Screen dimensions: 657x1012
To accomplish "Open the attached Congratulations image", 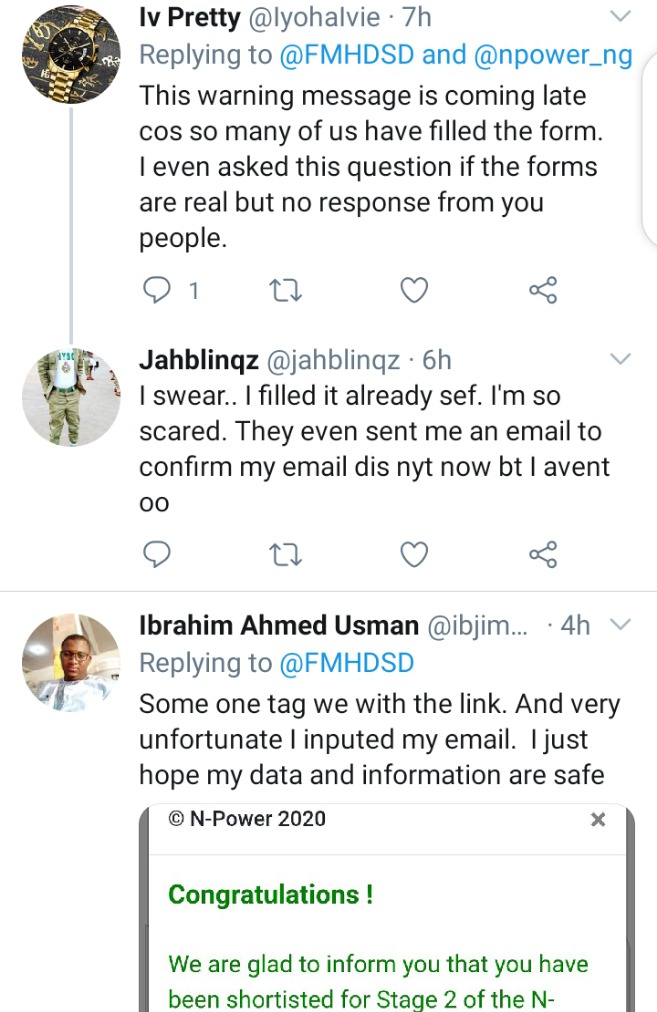I will 387,907.
